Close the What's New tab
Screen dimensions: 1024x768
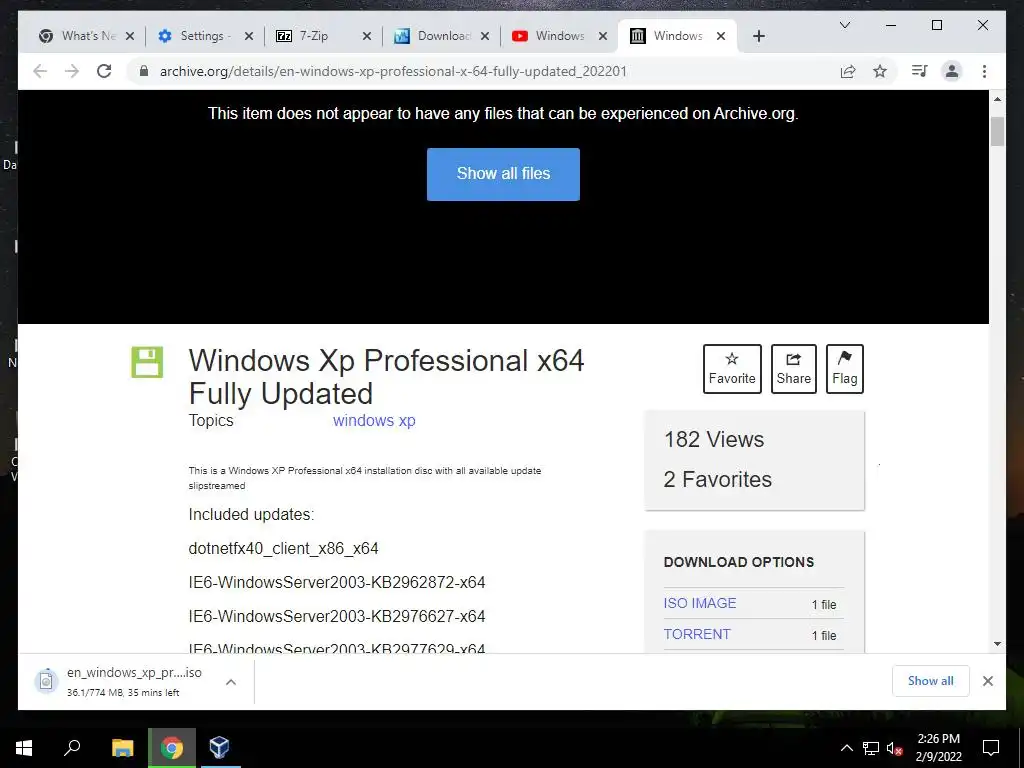click(130, 37)
